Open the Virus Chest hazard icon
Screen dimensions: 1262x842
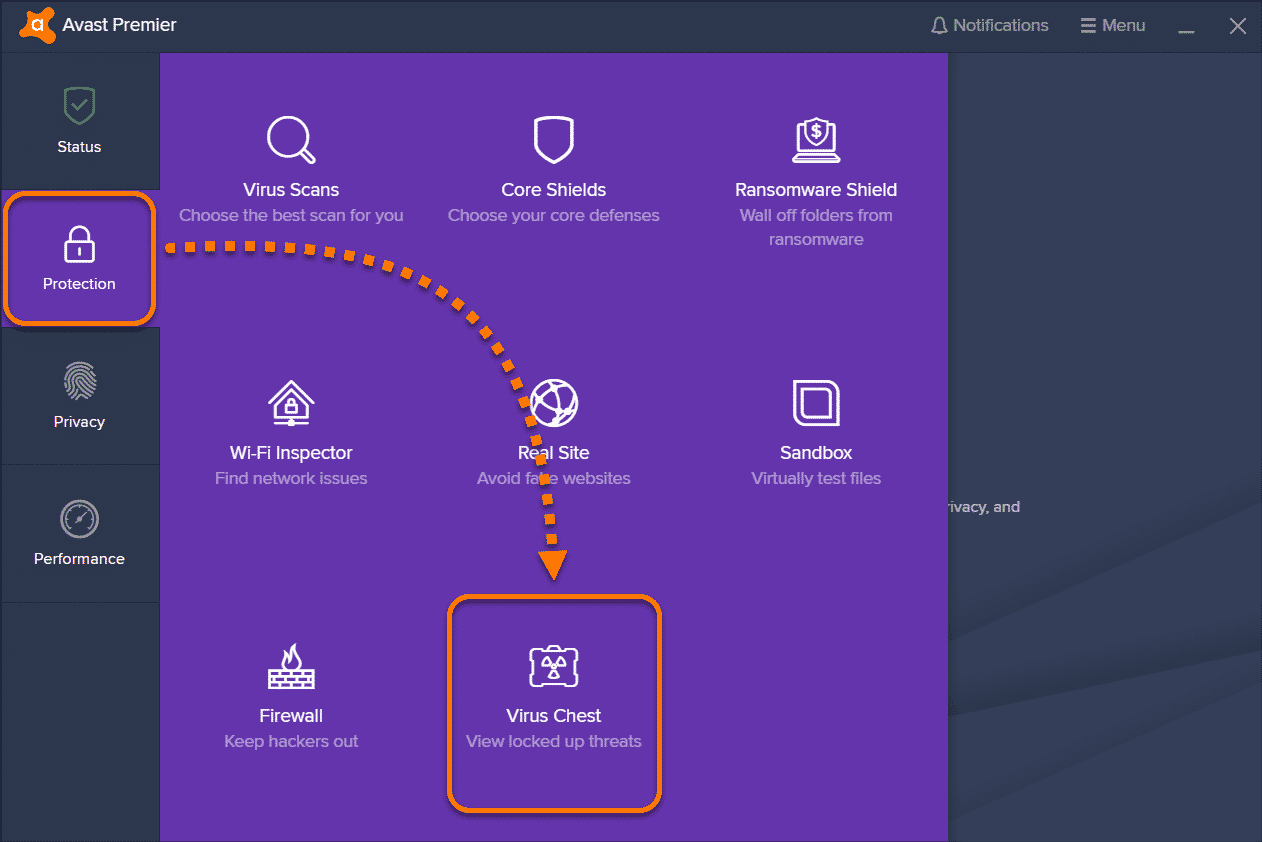tap(553, 665)
